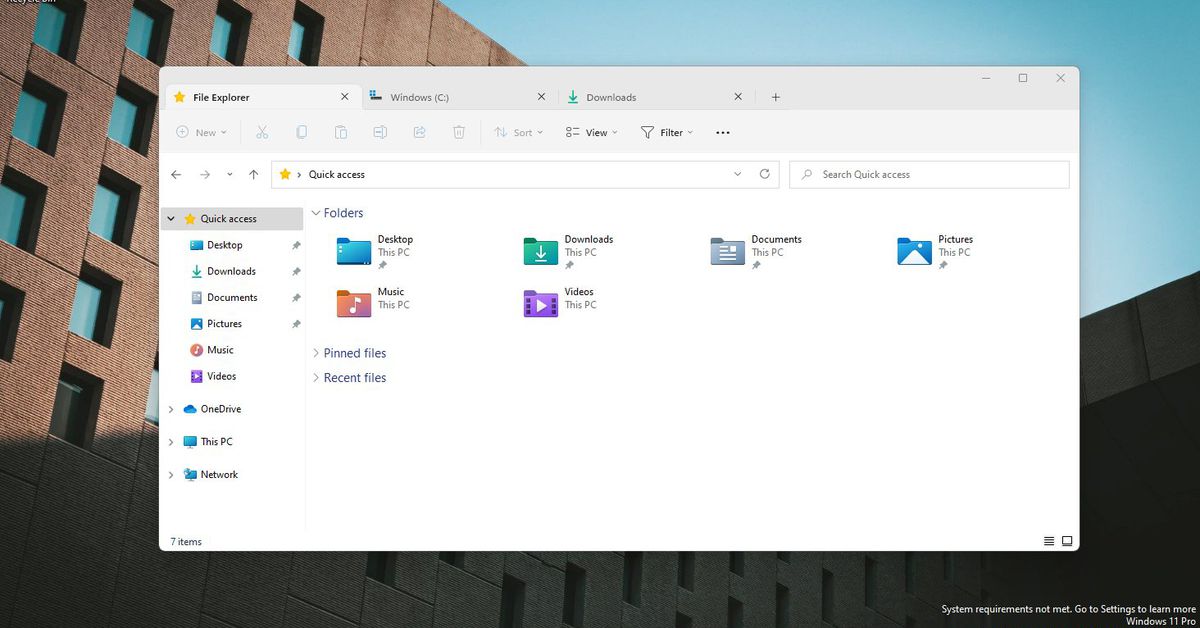Viewport: 1200px width, 628px height.
Task: Select Documents in the navigation pane
Action: pos(232,298)
